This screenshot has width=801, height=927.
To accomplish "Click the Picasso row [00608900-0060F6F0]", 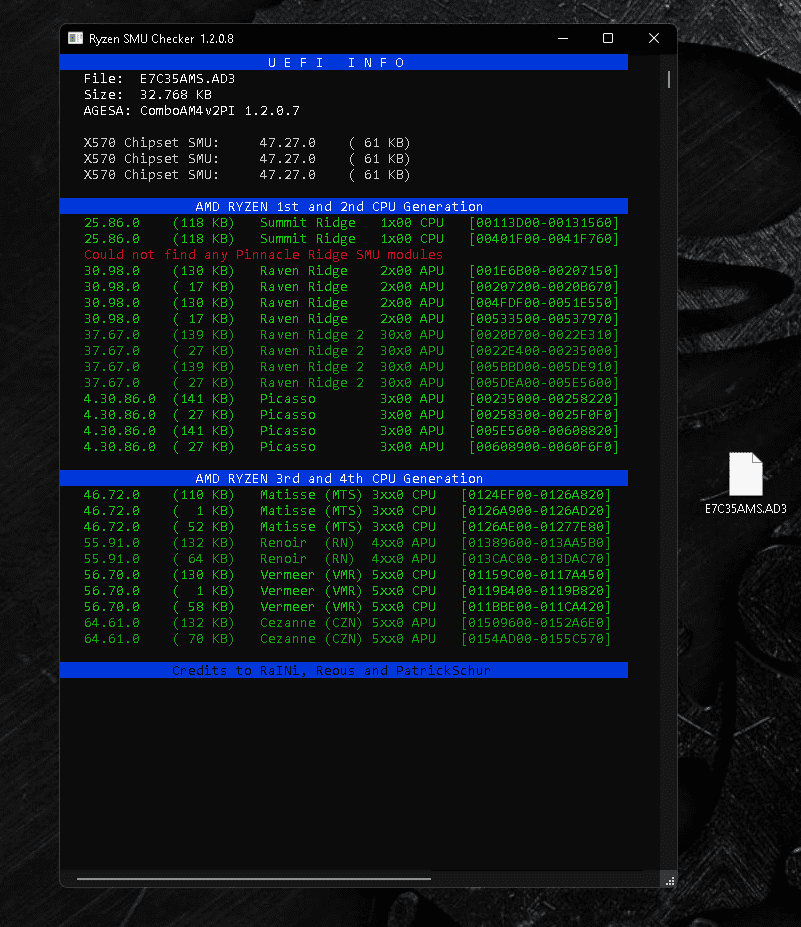I will (x=351, y=446).
